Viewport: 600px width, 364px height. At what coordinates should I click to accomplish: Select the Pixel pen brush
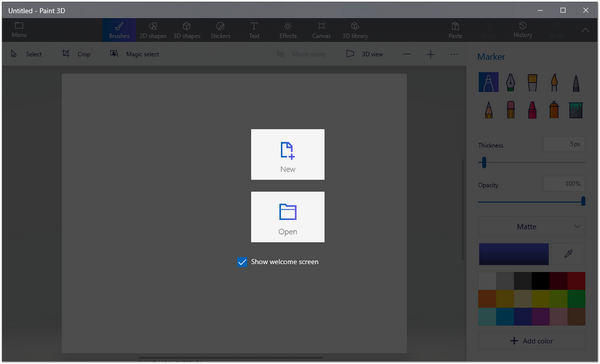coord(576,82)
